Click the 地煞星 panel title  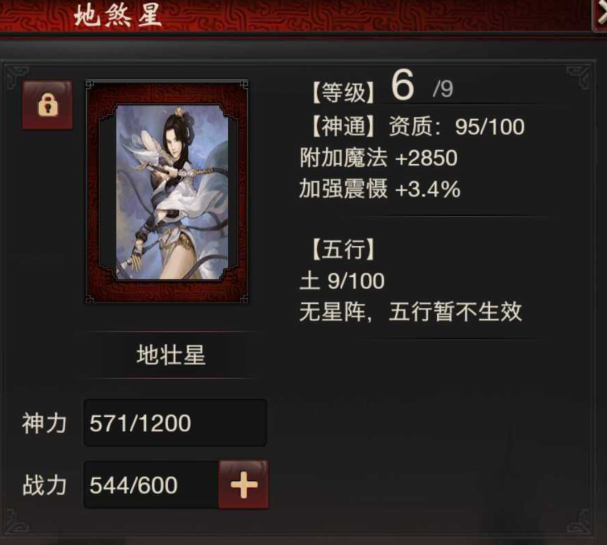pyautogui.click(x=117, y=15)
